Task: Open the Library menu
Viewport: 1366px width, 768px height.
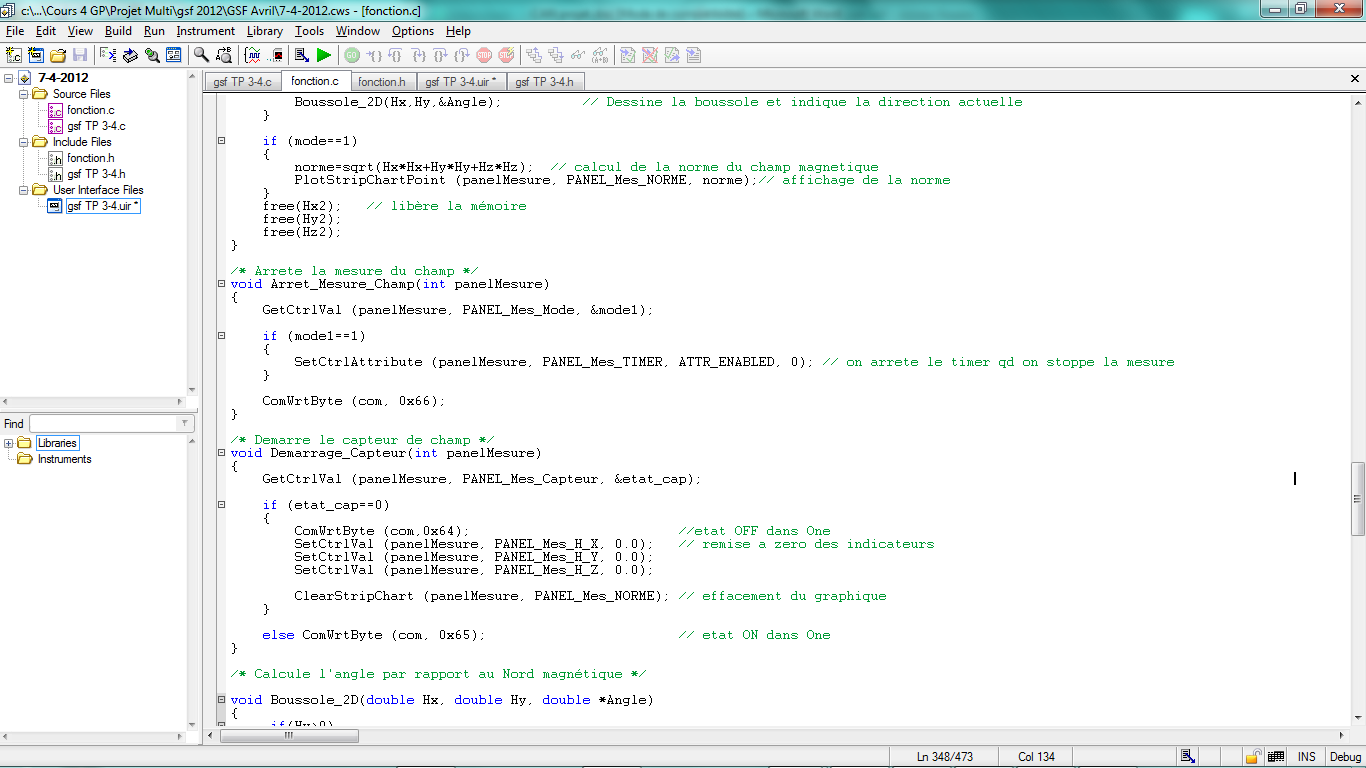Action: tap(265, 31)
